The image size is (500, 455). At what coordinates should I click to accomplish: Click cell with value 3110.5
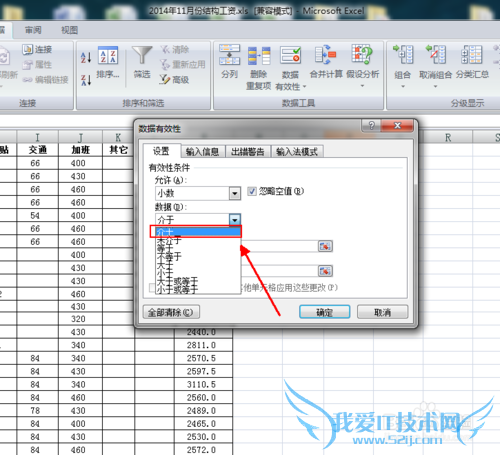coord(203,384)
